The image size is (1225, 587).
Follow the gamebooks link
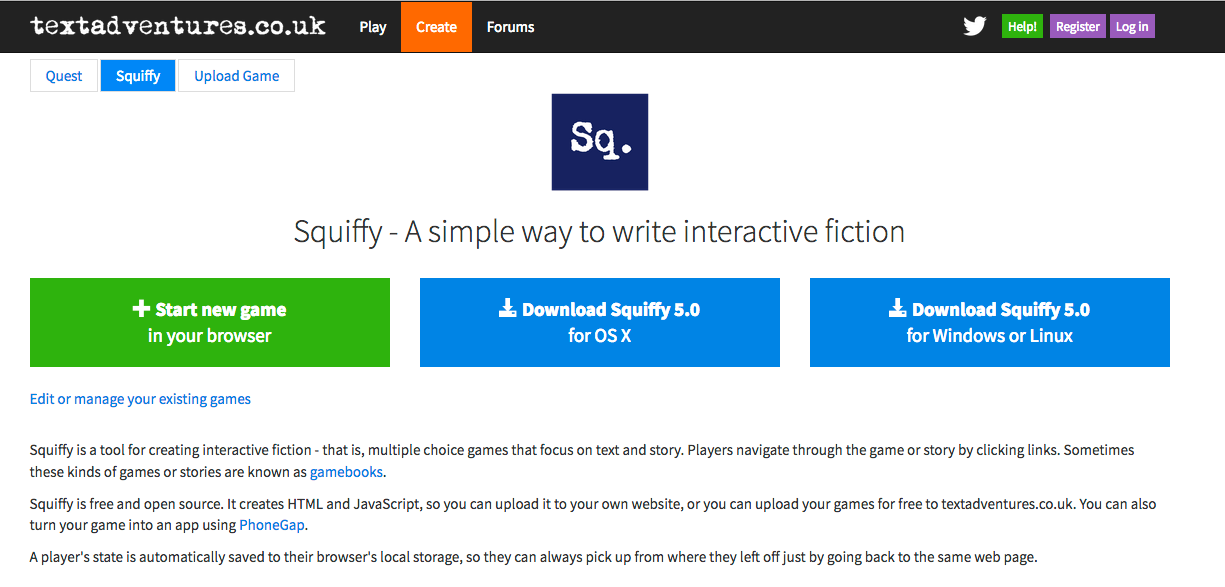(346, 472)
